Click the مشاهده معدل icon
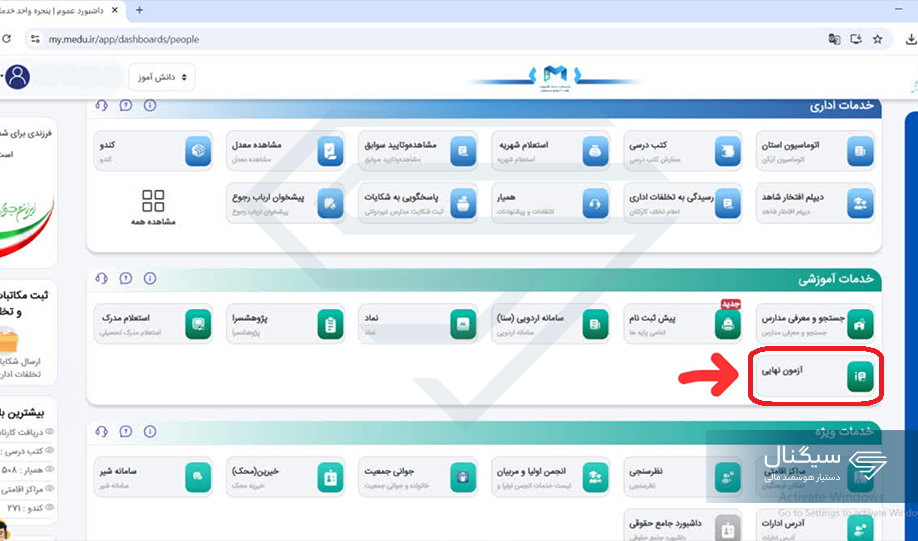This screenshot has width=918, height=541. tap(330, 152)
